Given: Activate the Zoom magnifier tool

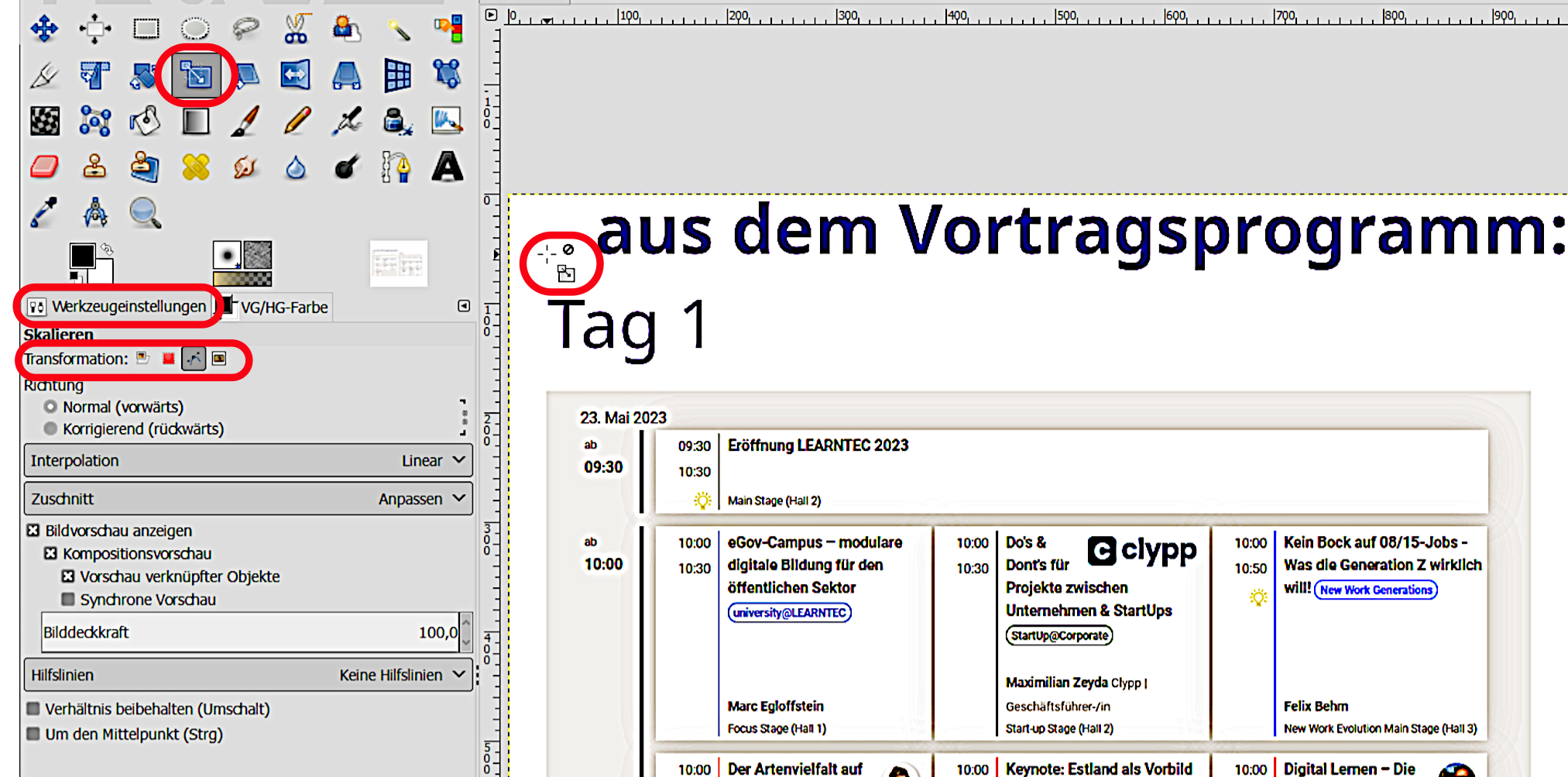Looking at the screenshot, I should [x=145, y=213].
